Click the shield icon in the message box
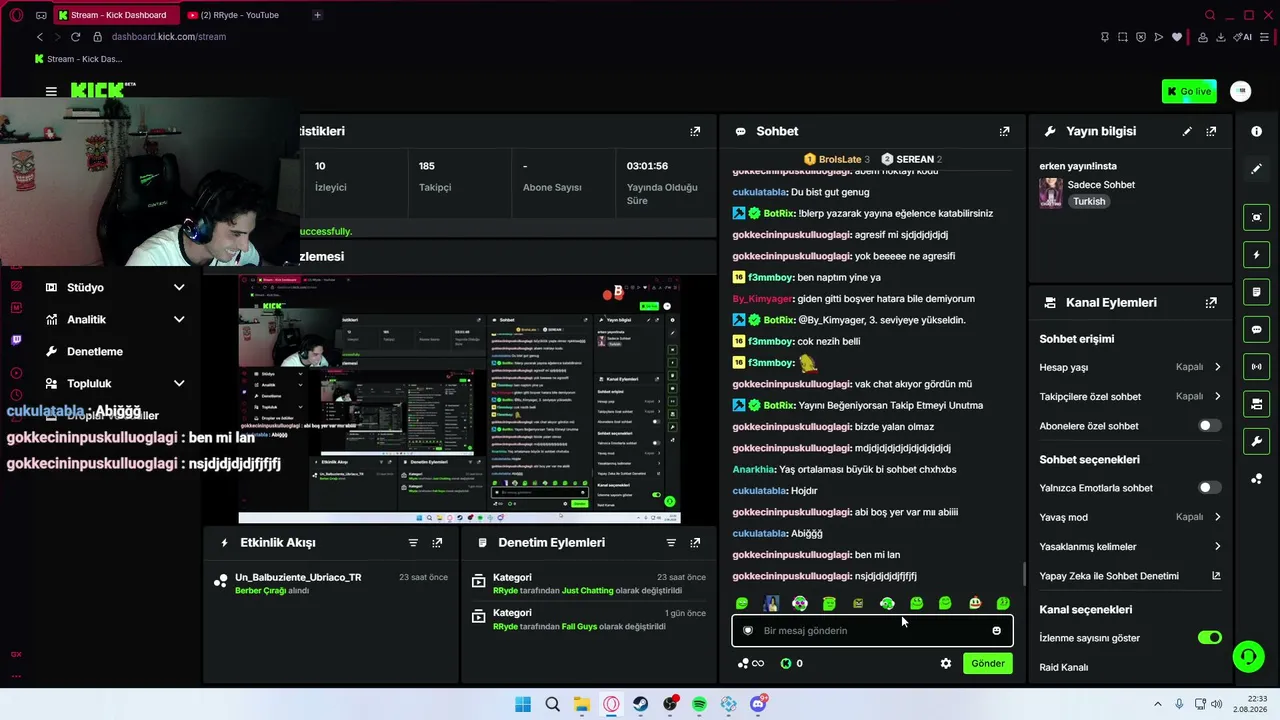The height and width of the screenshot is (720, 1280). 748,631
